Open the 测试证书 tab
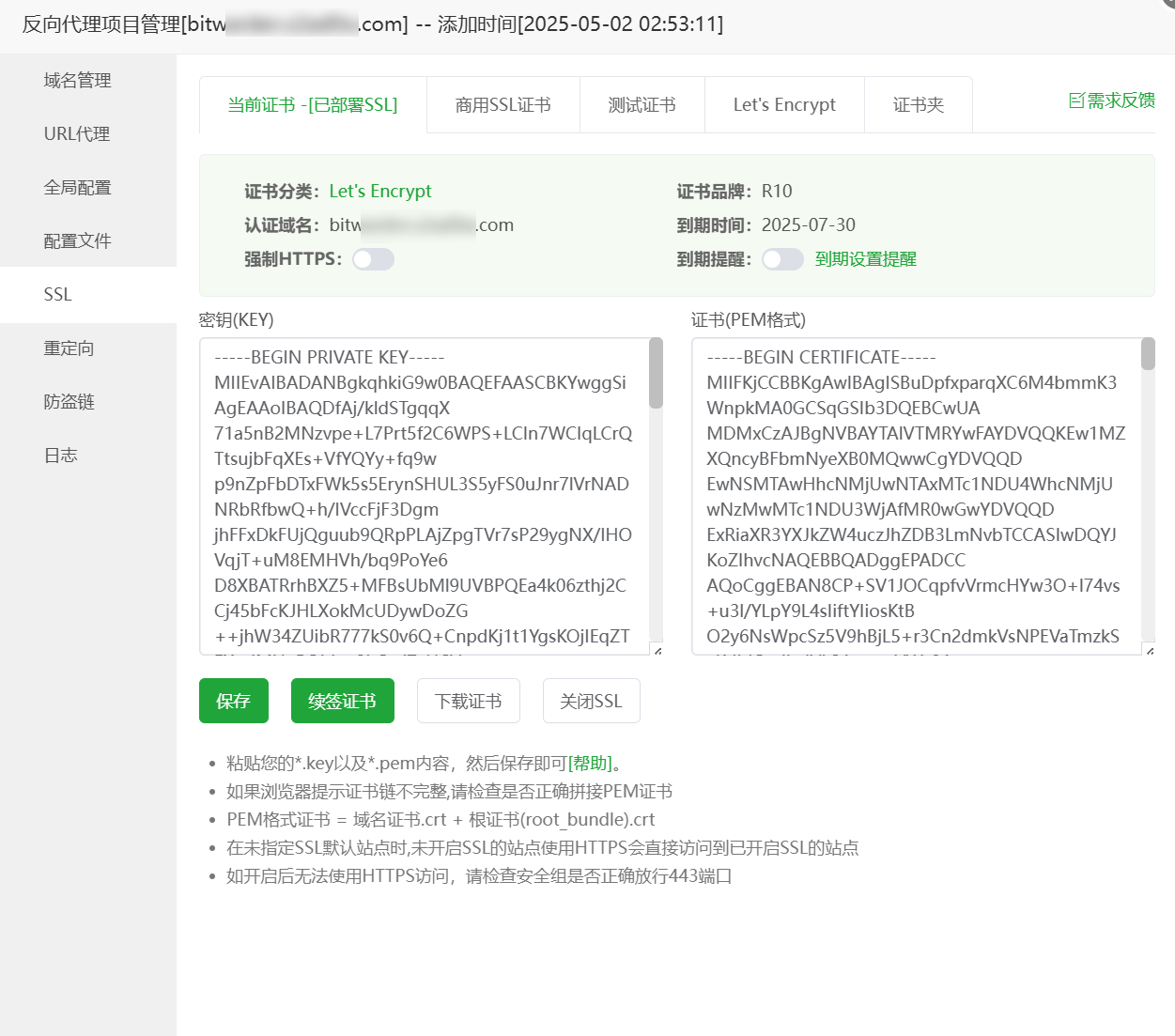The height and width of the screenshot is (1036, 1175). 642,104
